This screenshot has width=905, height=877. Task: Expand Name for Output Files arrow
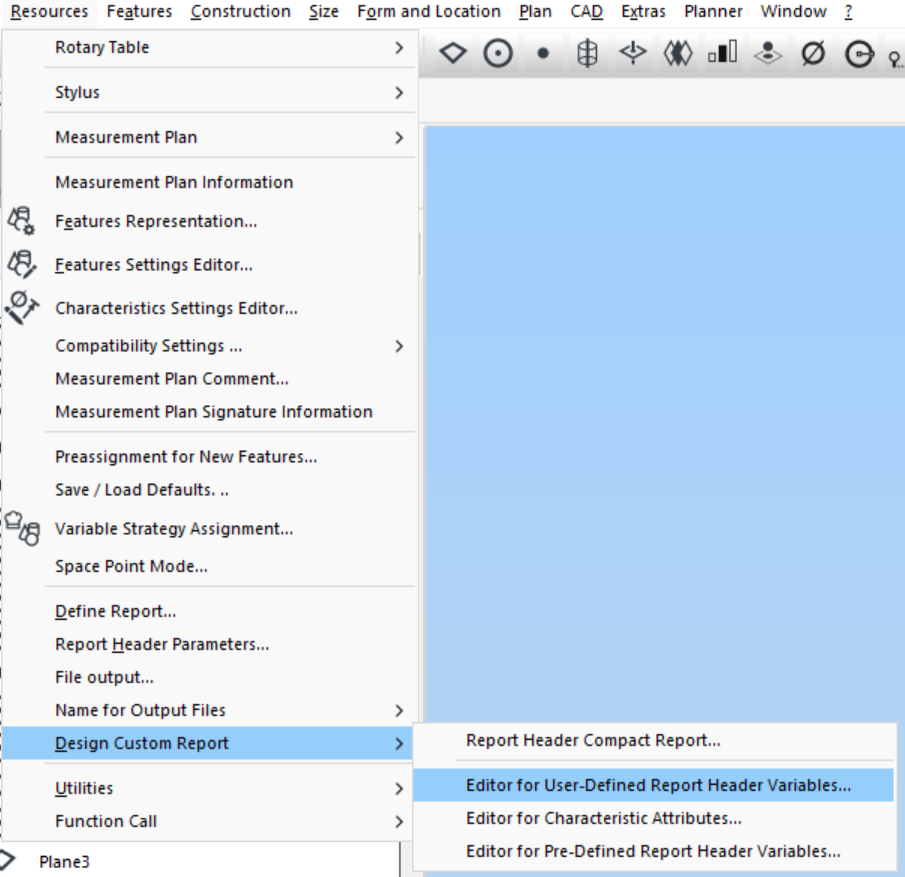[x=399, y=710]
